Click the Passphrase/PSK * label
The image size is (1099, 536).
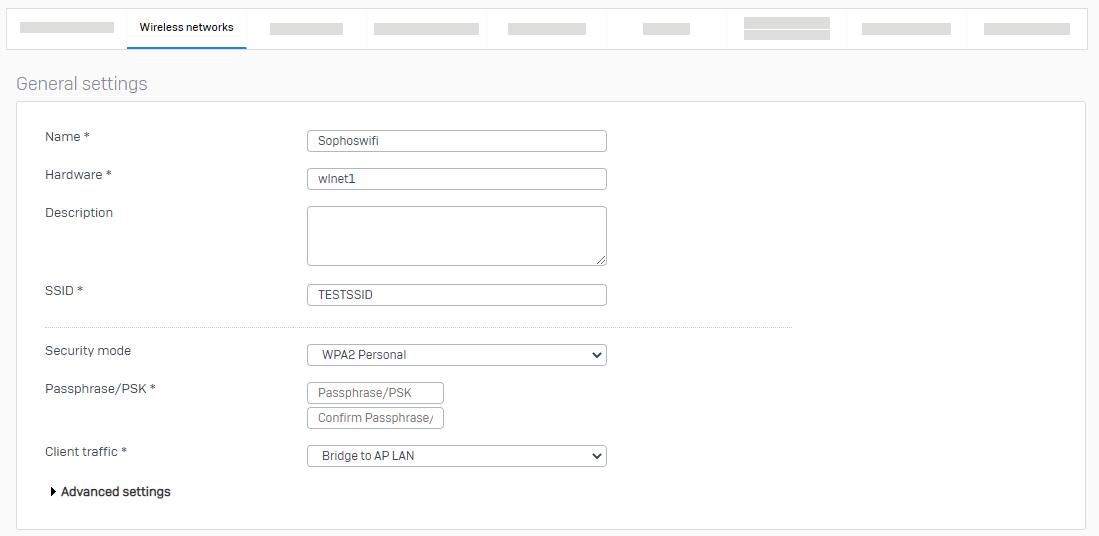click(x=100, y=388)
